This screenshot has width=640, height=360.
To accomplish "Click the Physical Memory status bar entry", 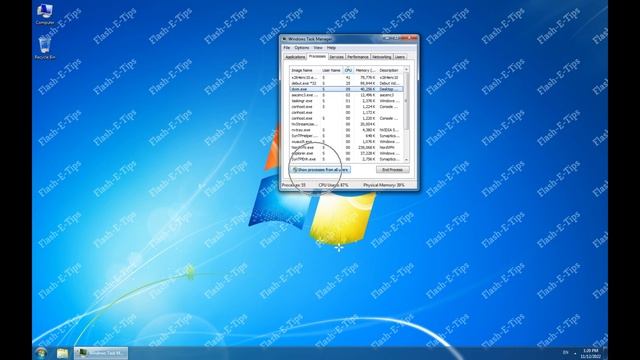I will click(x=384, y=185).
